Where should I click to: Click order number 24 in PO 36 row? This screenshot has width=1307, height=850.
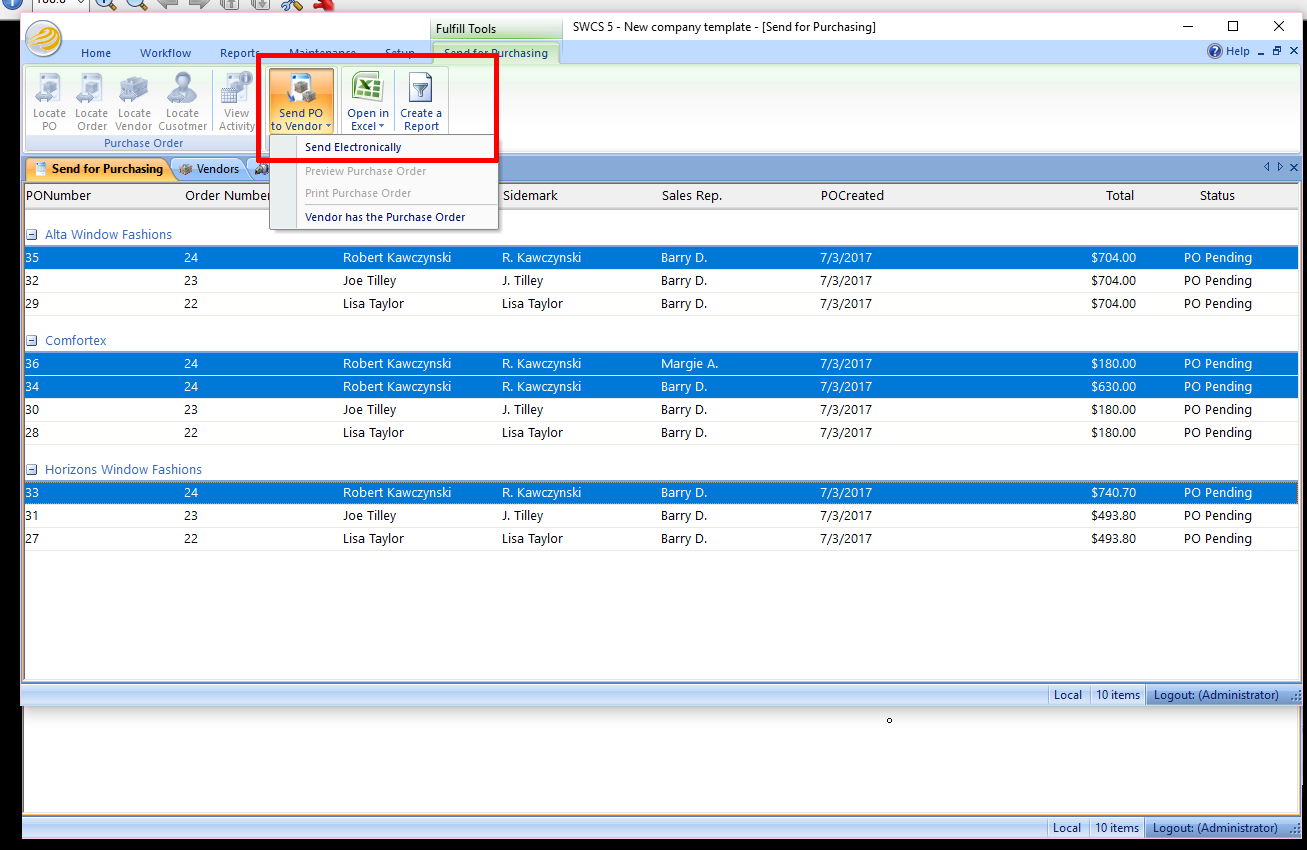[191, 364]
